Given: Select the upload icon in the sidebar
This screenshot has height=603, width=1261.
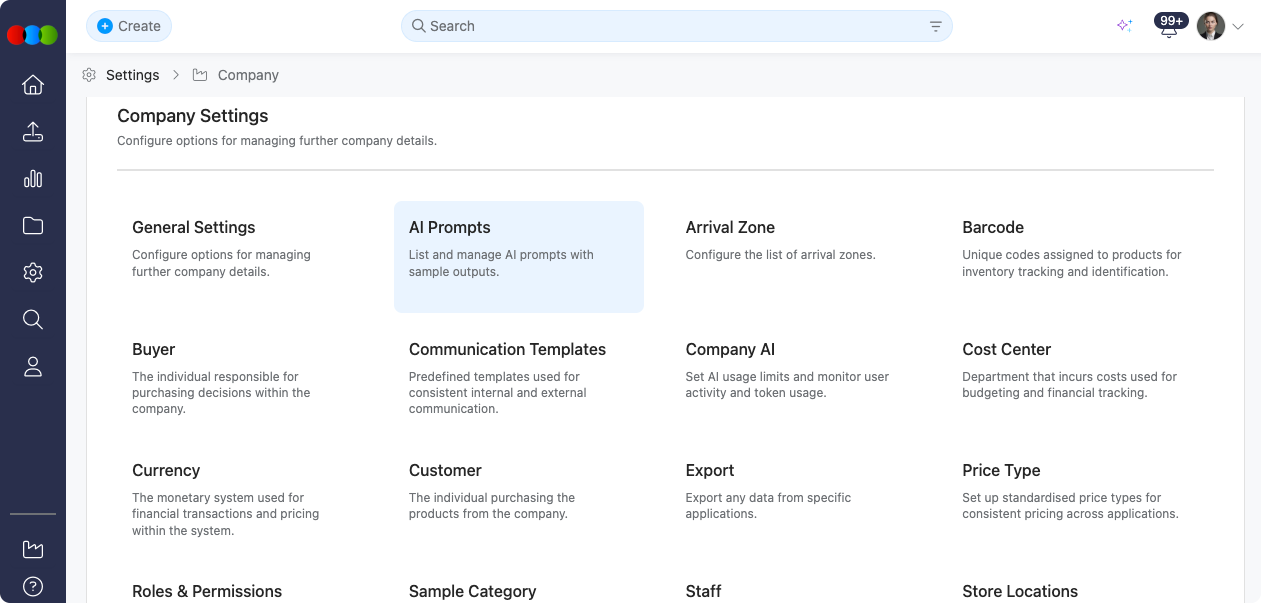Looking at the screenshot, I should [32, 132].
